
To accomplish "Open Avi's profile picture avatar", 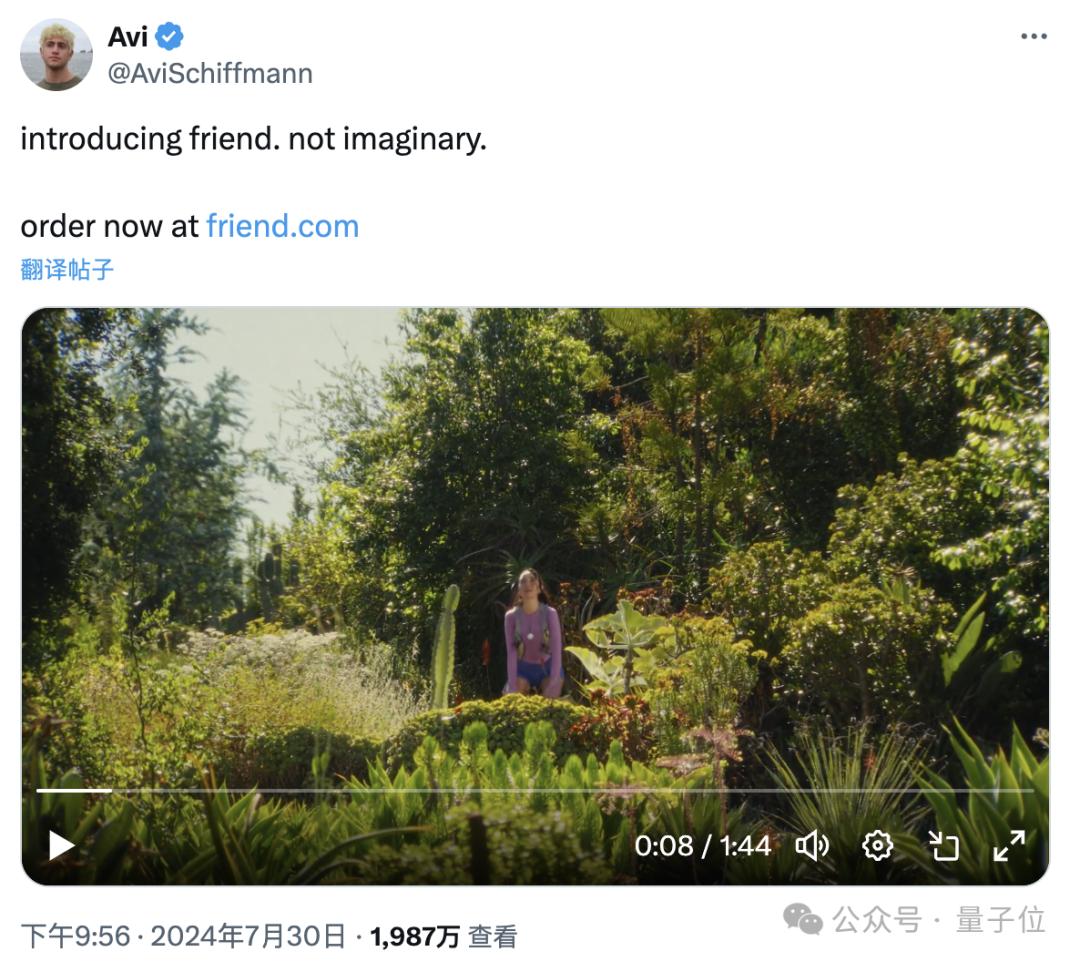I will 56,54.
